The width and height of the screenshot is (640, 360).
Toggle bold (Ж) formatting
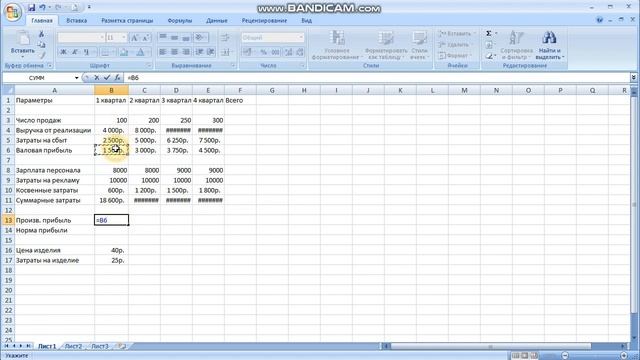pyautogui.click(x=63, y=52)
